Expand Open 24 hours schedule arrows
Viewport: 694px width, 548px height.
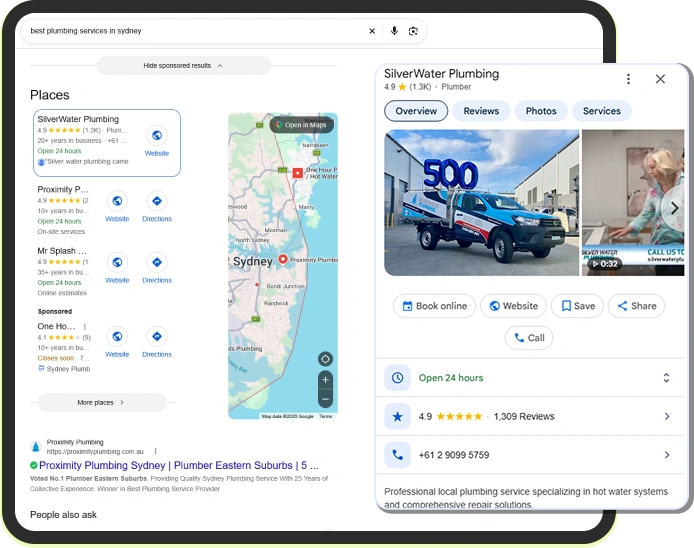pyautogui.click(x=666, y=378)
